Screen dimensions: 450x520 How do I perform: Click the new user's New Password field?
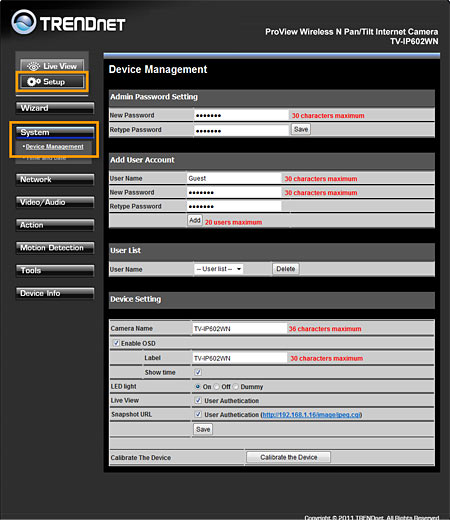point(234,192)
